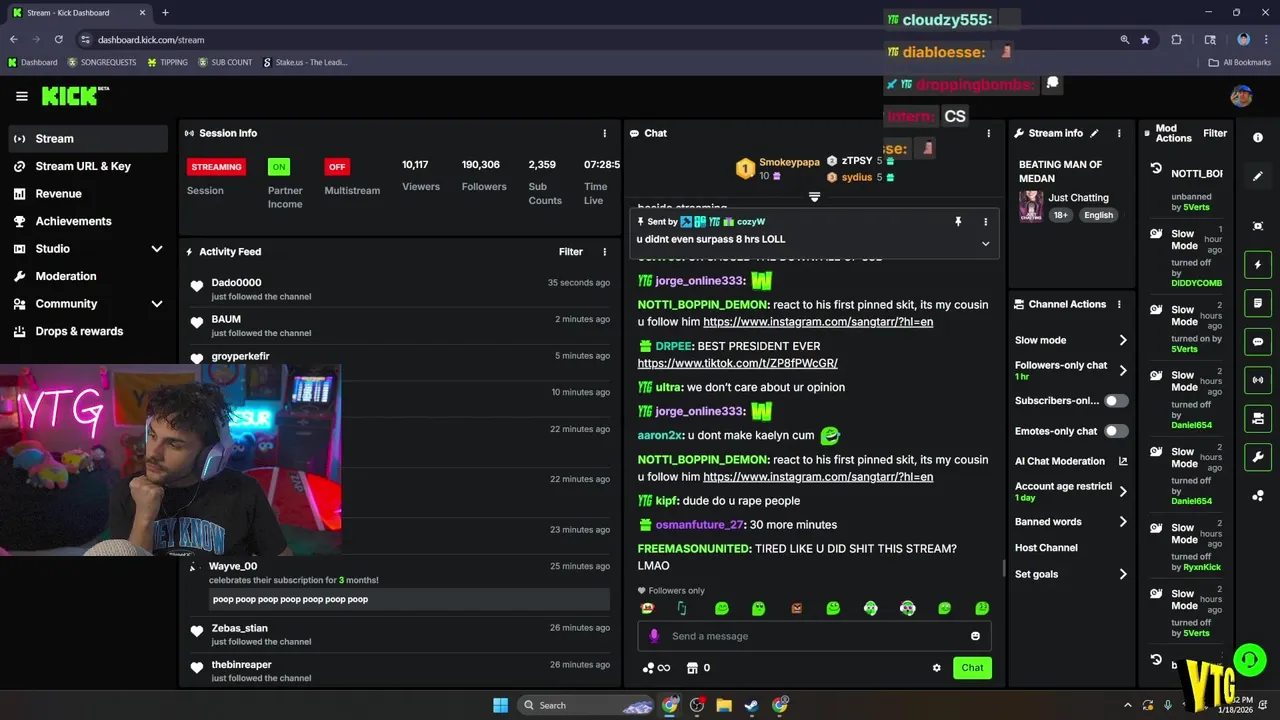Screen dimensions: 1280x720
Task: Click Filter in Activity Feed
Action: (570, 252)
